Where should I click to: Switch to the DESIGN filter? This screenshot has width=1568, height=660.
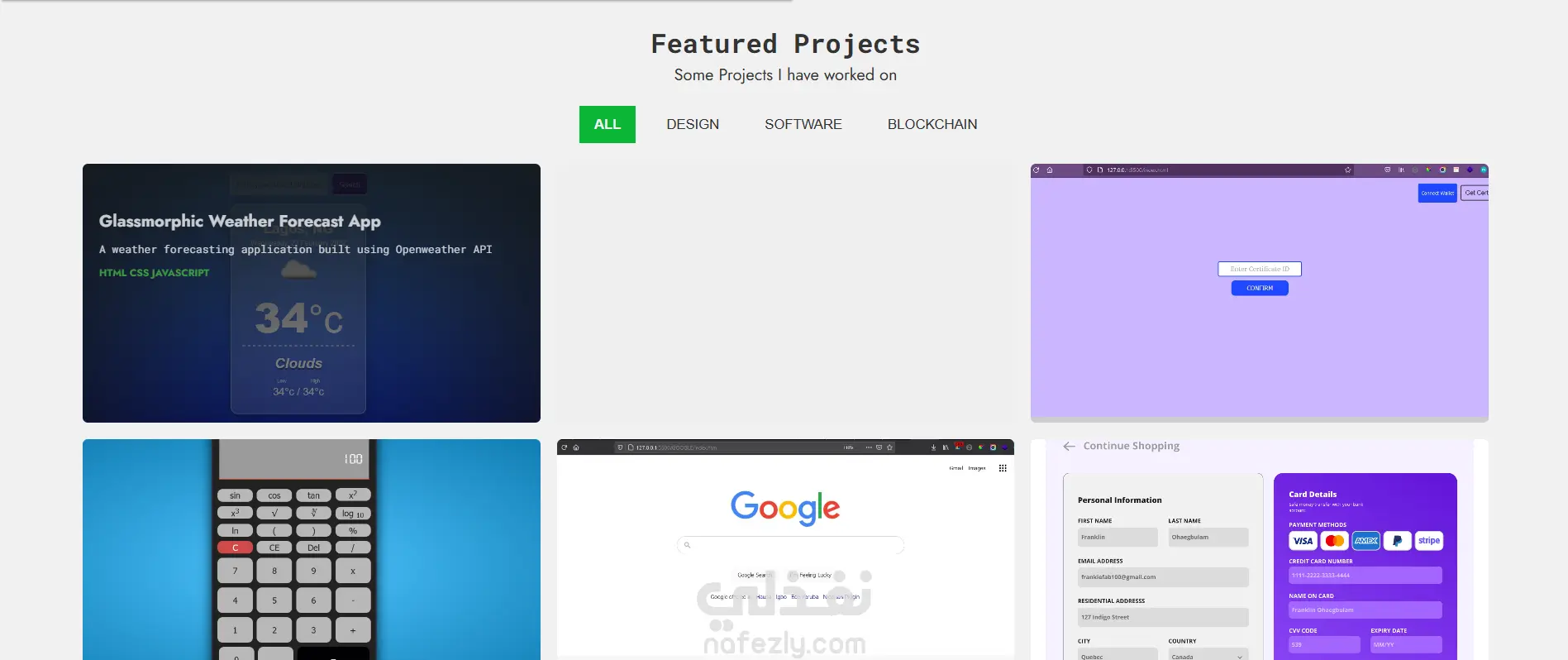(x=693, y=124)
